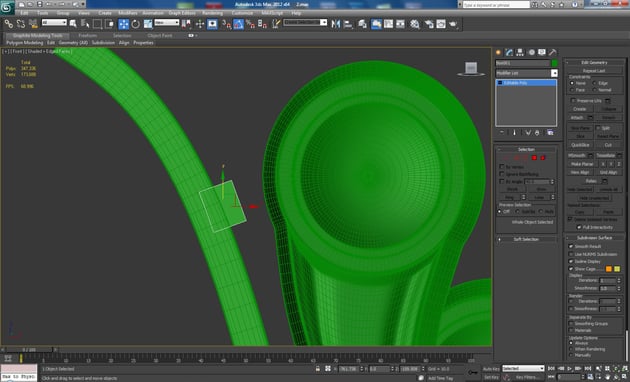Open the reference coordinate system dropdown
The image size is (630, 382).
click(x=167, y=22)
